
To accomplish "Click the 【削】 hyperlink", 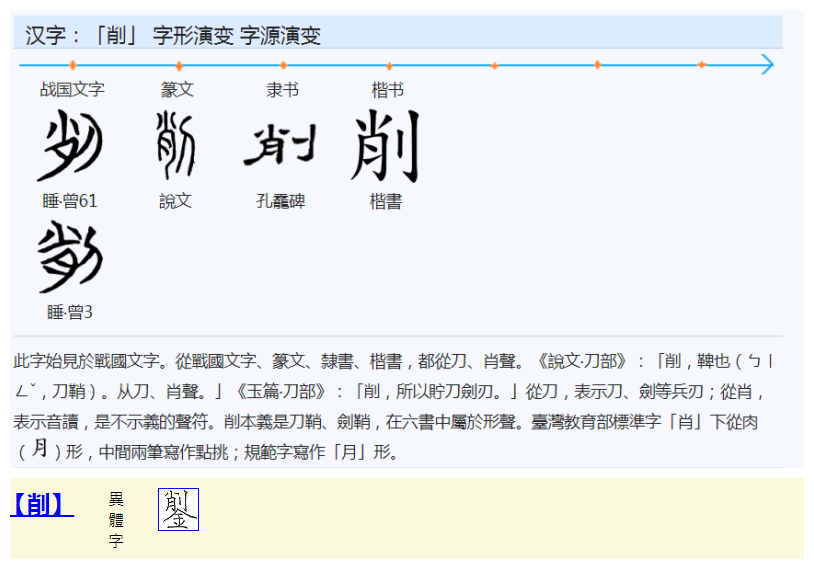I will pos(41,505).
